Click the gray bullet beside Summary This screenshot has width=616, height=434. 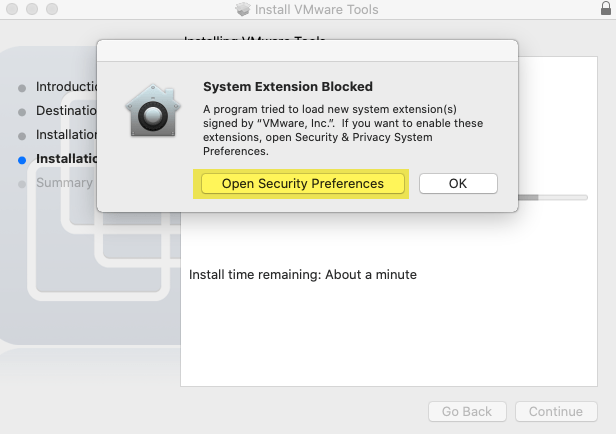(x=22, y=184)
